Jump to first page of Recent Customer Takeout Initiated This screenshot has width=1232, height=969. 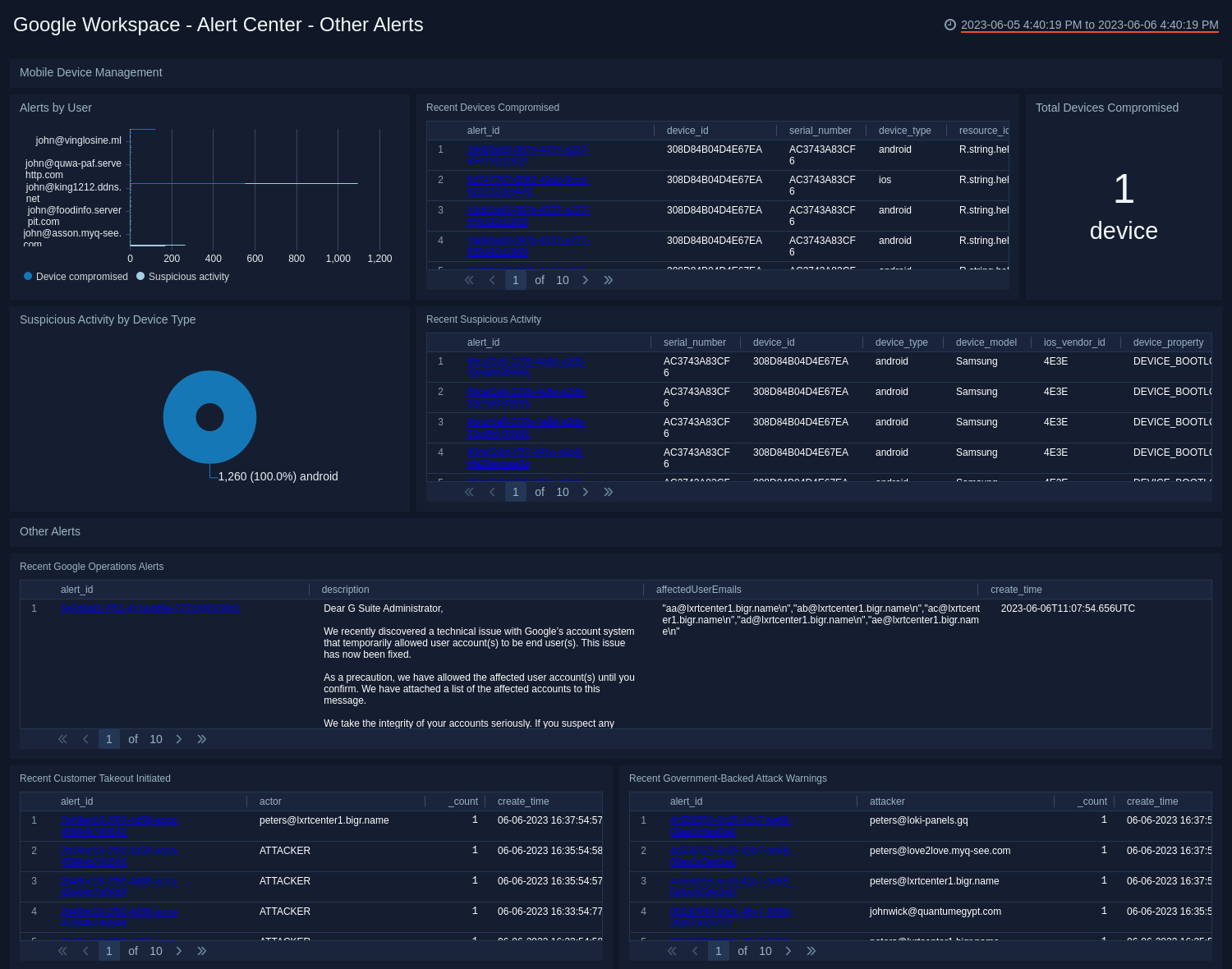pyautogui.click(x=62, y=950)
